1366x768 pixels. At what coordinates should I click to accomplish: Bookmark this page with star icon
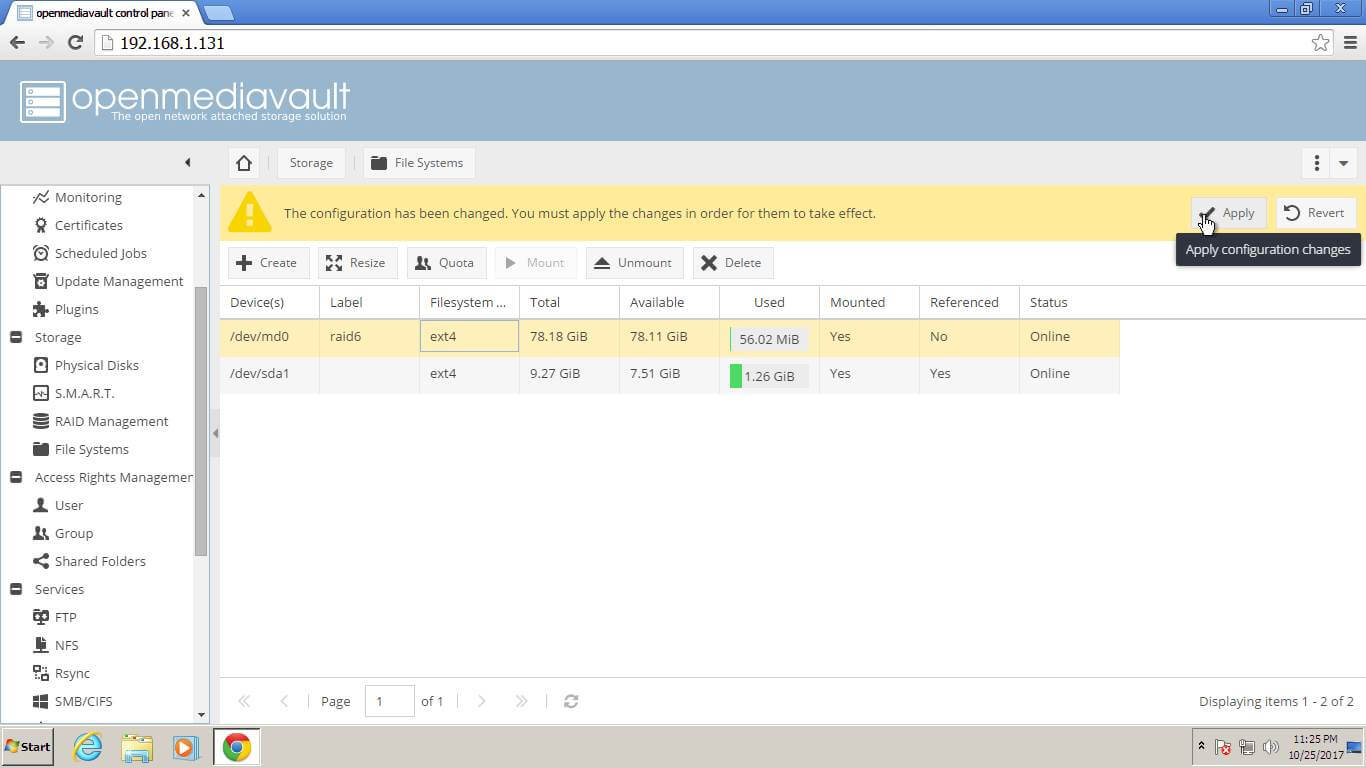(x=1320, y=43)
